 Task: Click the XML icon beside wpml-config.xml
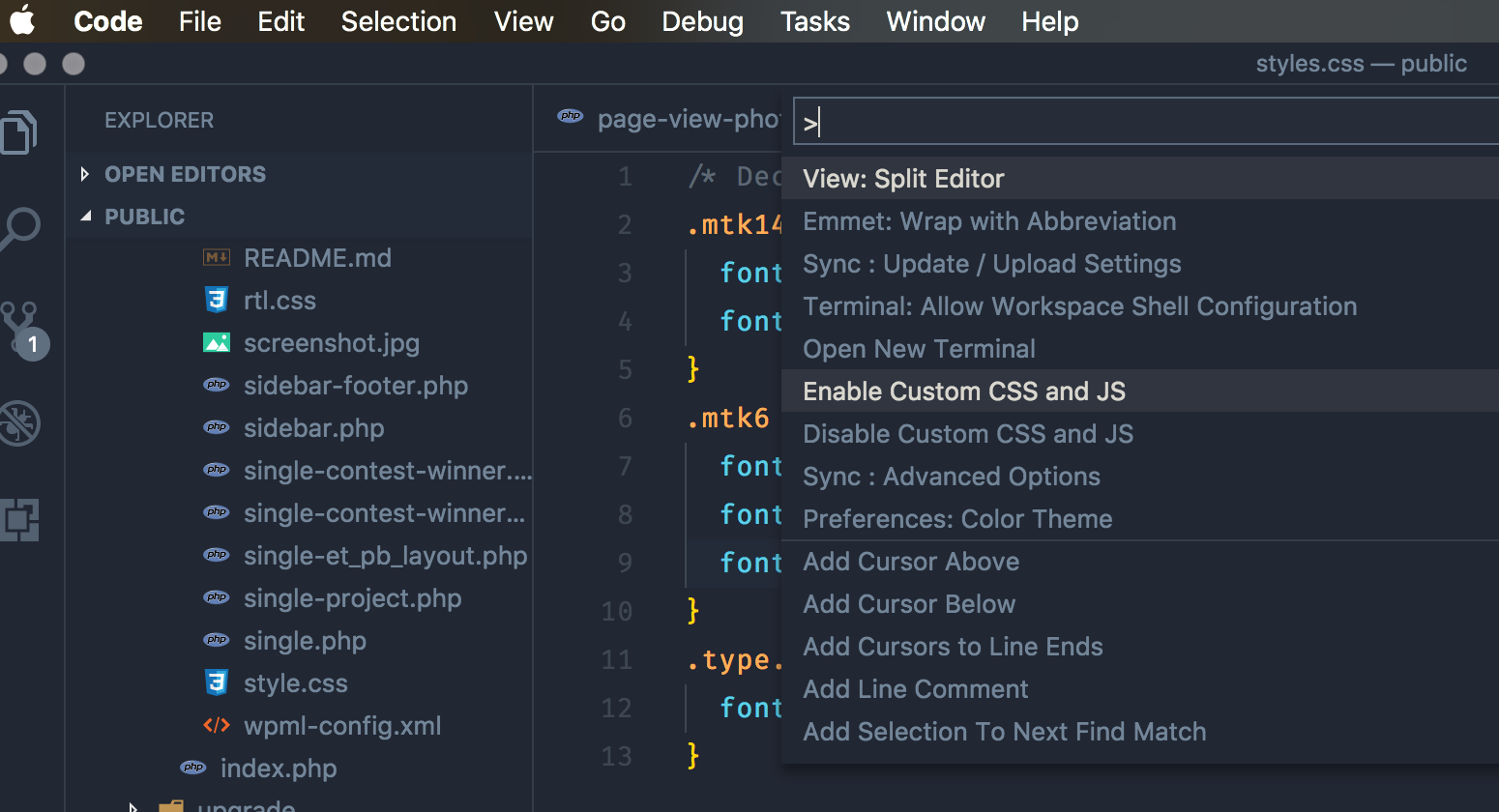217,726
